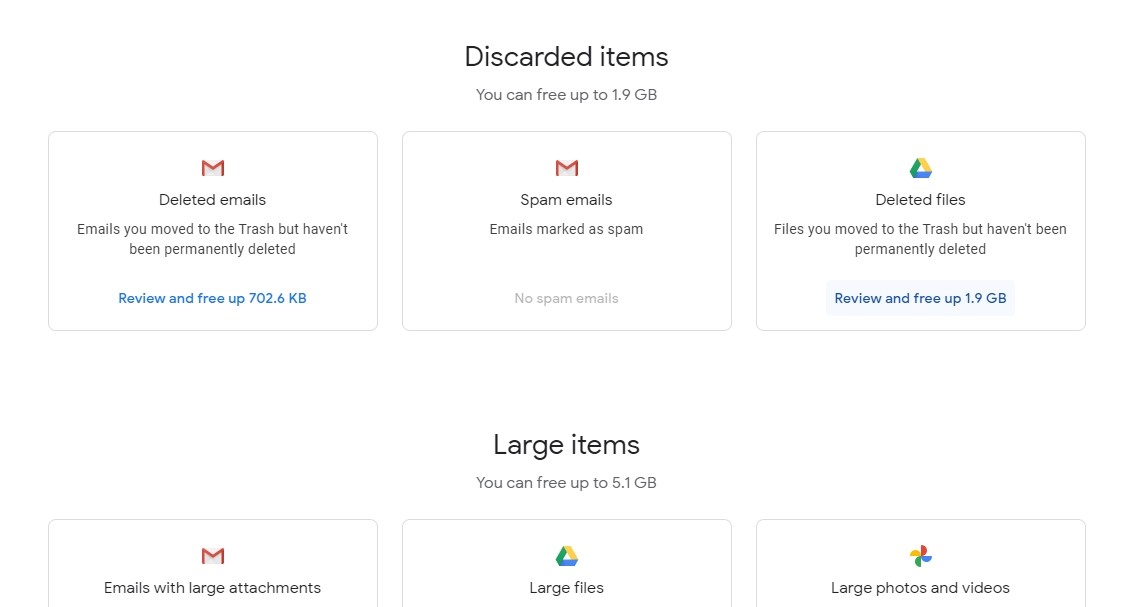Open the Emails with large attachments card title
Screen dimensions: 1122x607
pyautogui.click(x=213, y=588)
